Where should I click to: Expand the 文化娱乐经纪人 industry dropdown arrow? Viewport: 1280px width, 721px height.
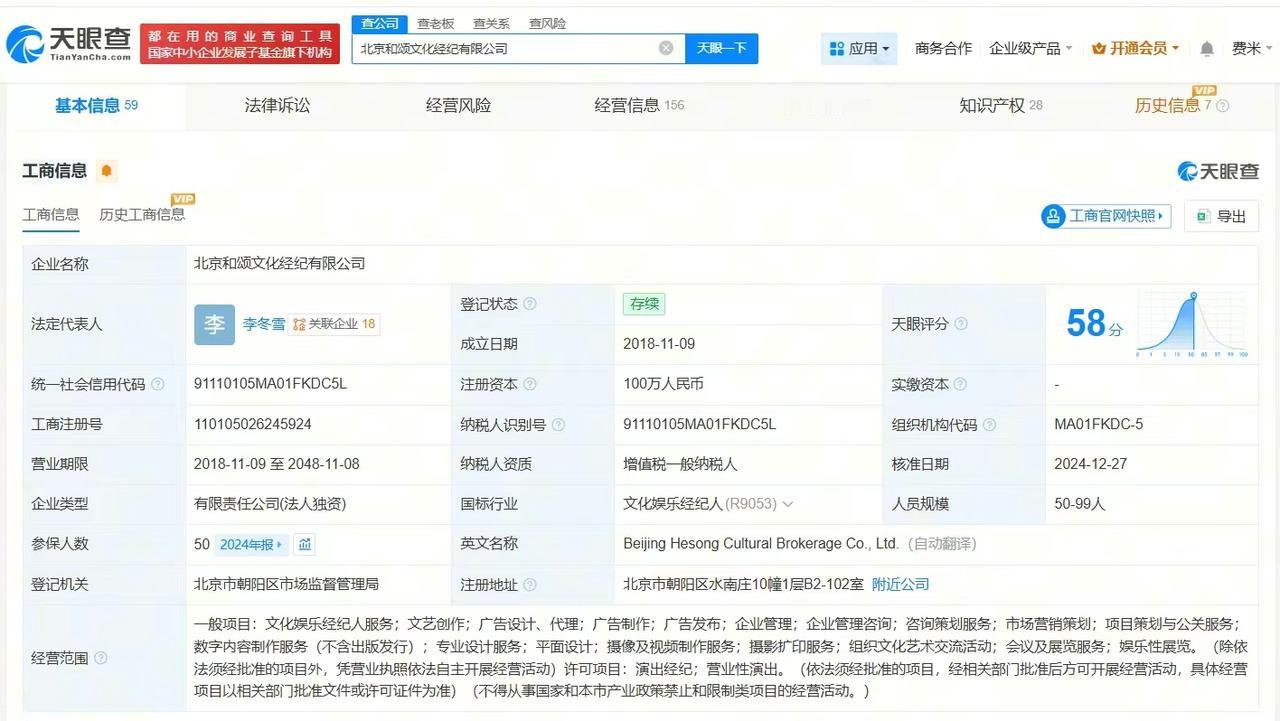point(788,504)
